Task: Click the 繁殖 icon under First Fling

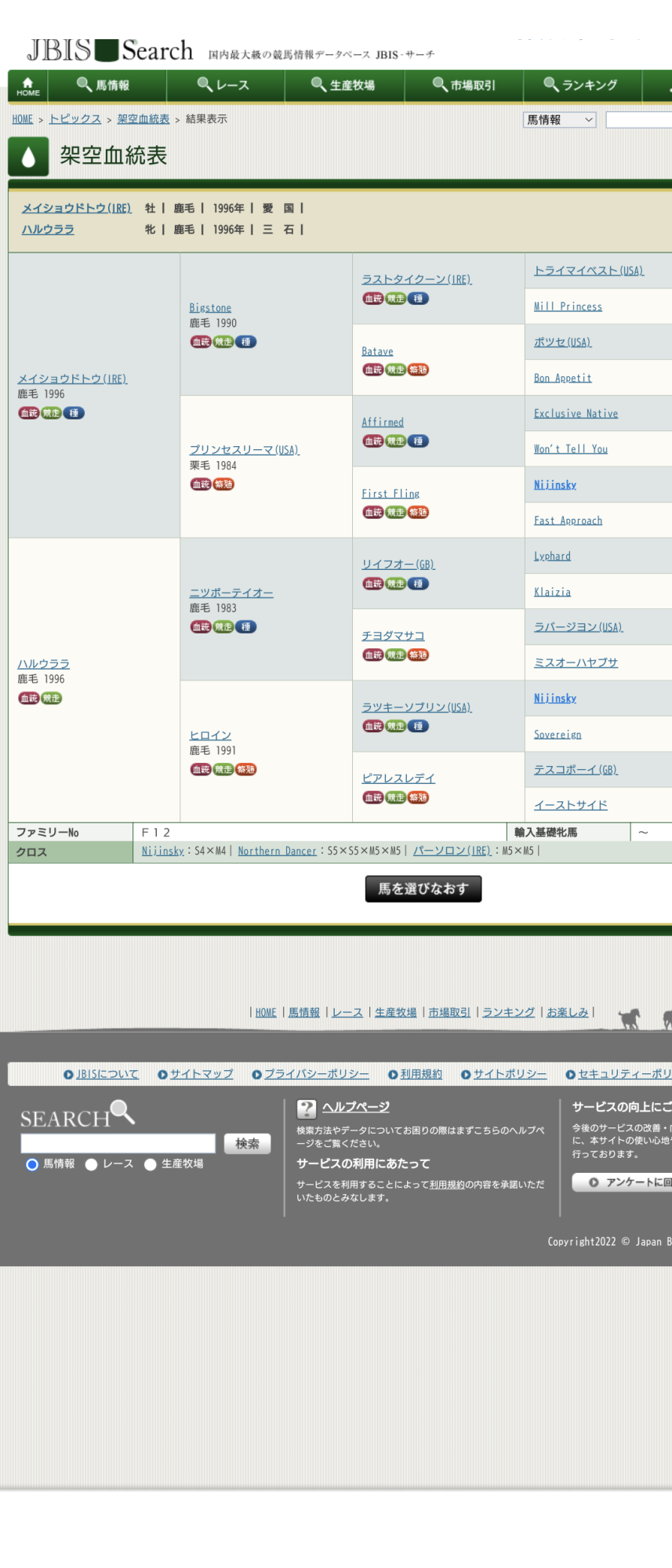Action: click(x=419, y=513)
